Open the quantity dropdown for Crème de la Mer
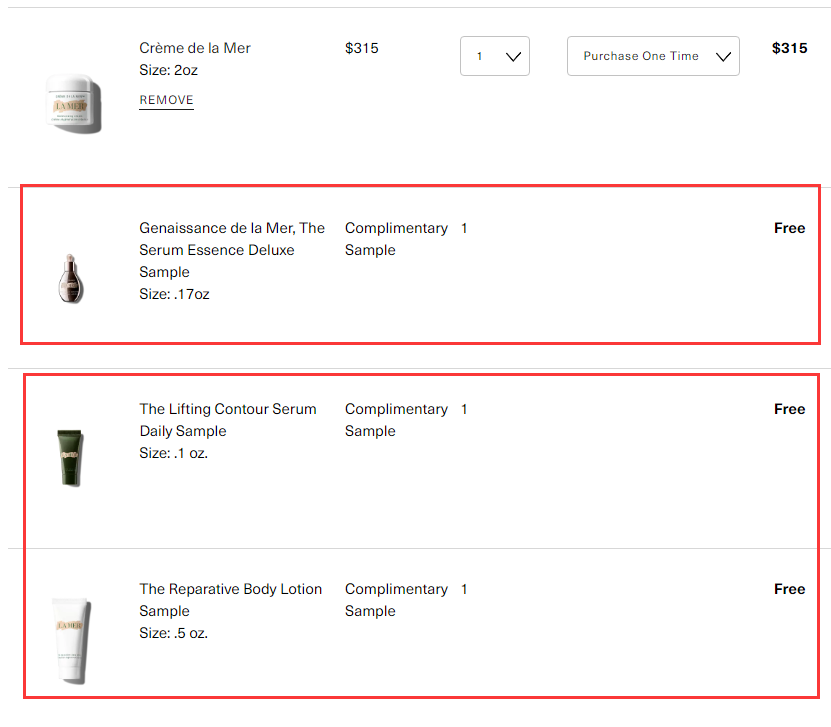The image size is (831, 727). (495, 57)
